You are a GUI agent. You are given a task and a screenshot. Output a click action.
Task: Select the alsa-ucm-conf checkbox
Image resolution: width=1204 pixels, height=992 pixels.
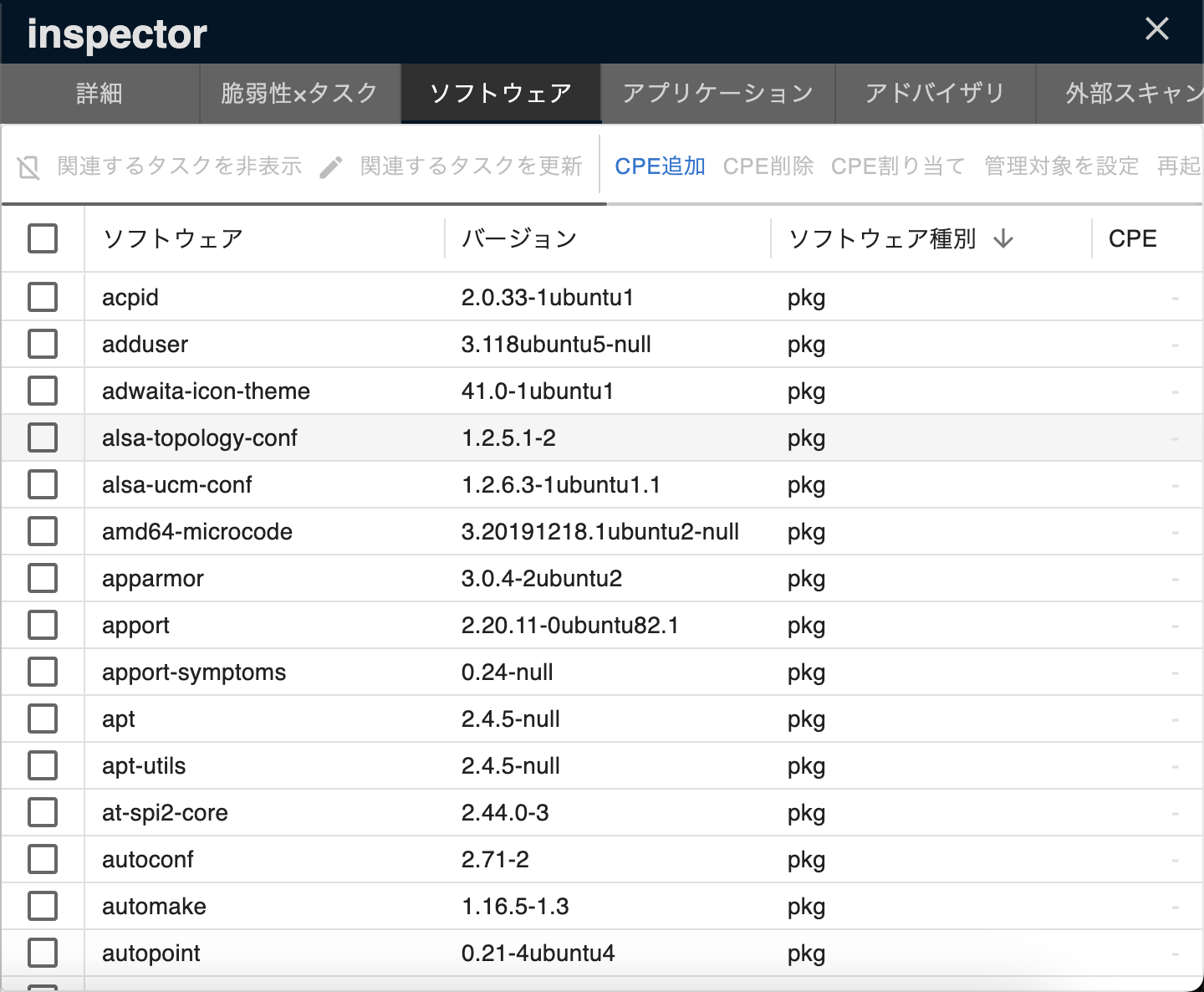coord(43,484)
